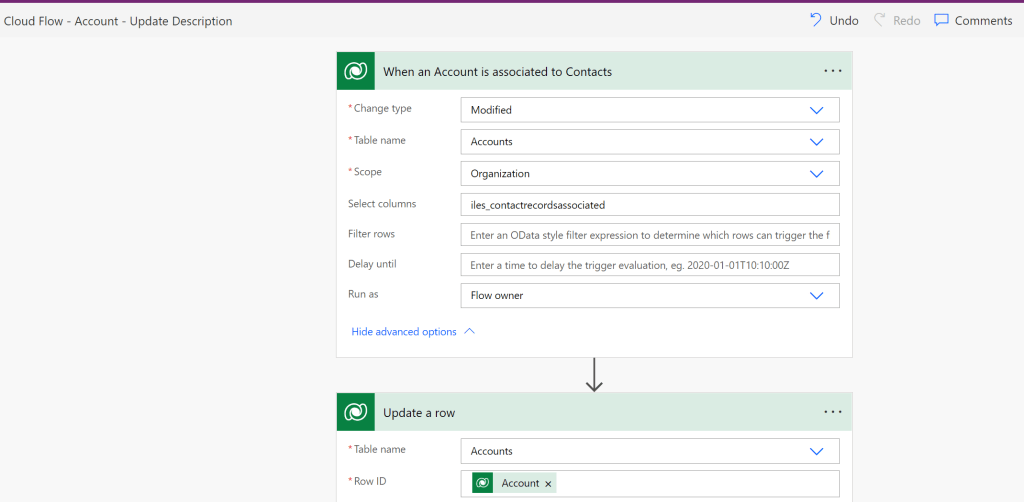Click the Dataverse icon on Update a row
This screenshot has width=1024, height=502.
[x=355, y=412]
